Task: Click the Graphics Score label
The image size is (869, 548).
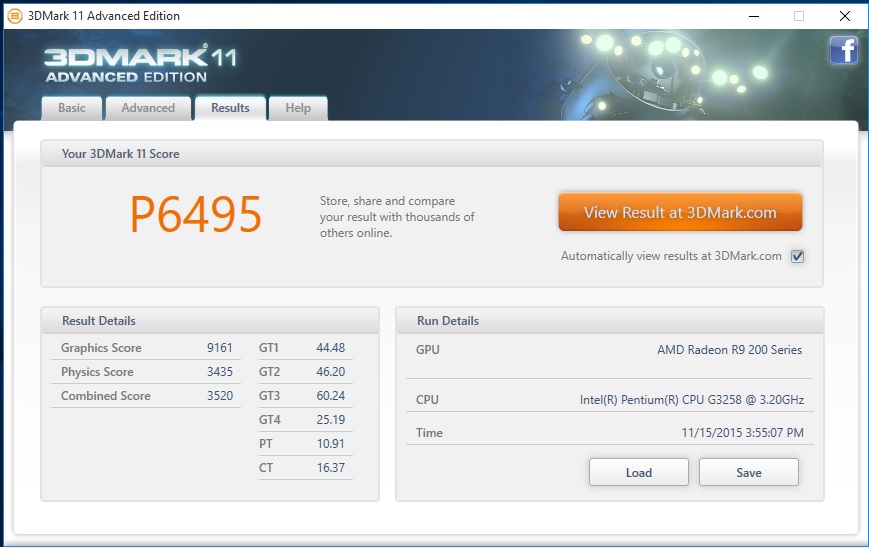Action: (101, 348)
